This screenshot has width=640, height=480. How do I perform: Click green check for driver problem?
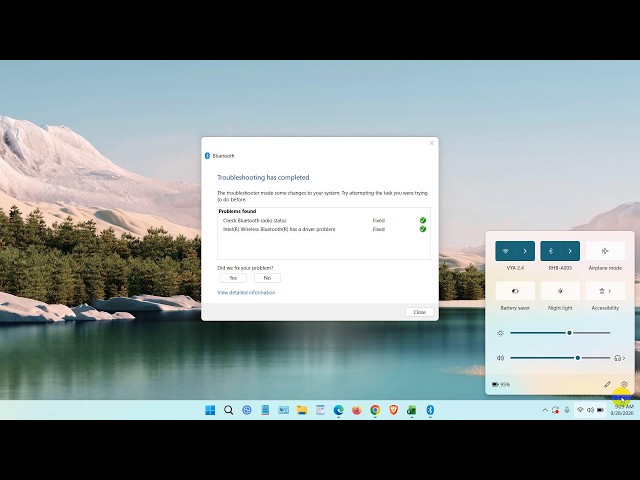[x=423, y=229]
